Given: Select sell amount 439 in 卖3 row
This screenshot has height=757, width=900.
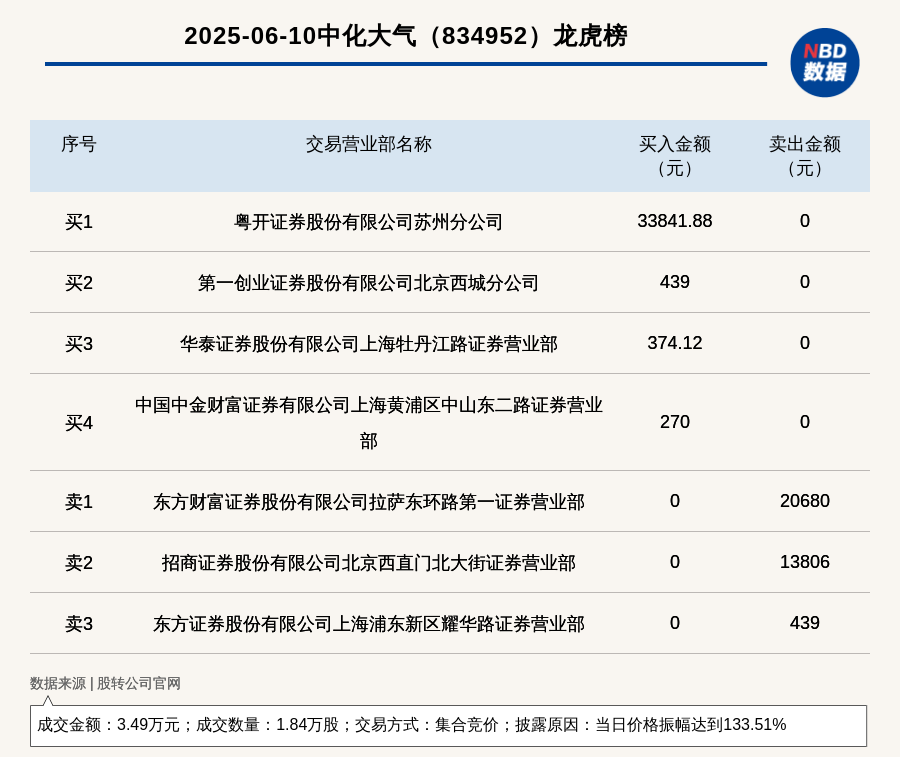Looking at the screenshot, I should click(x=805, y=623).
